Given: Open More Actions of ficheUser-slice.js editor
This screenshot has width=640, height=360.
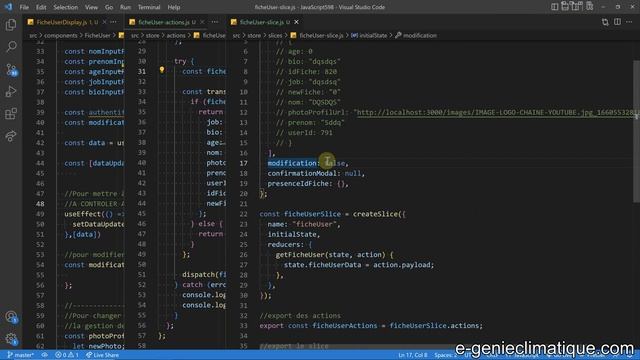Looking at the screenshot, I should pos(629,22).
